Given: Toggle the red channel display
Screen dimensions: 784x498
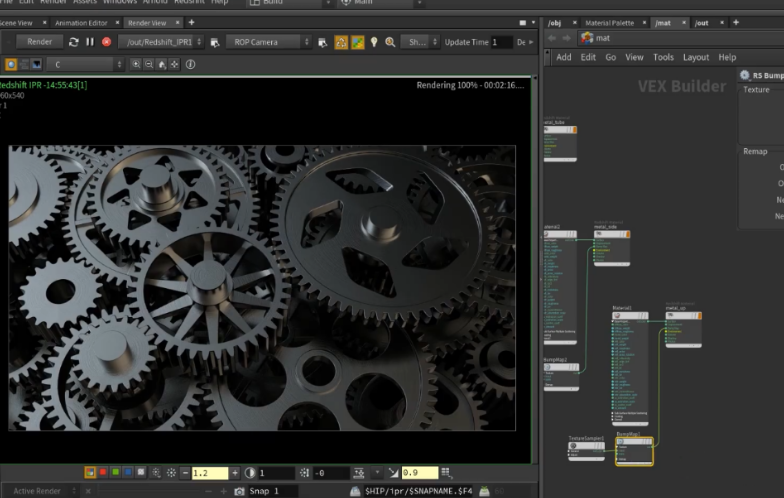Looking at the screenshot, I should [103, 472].
